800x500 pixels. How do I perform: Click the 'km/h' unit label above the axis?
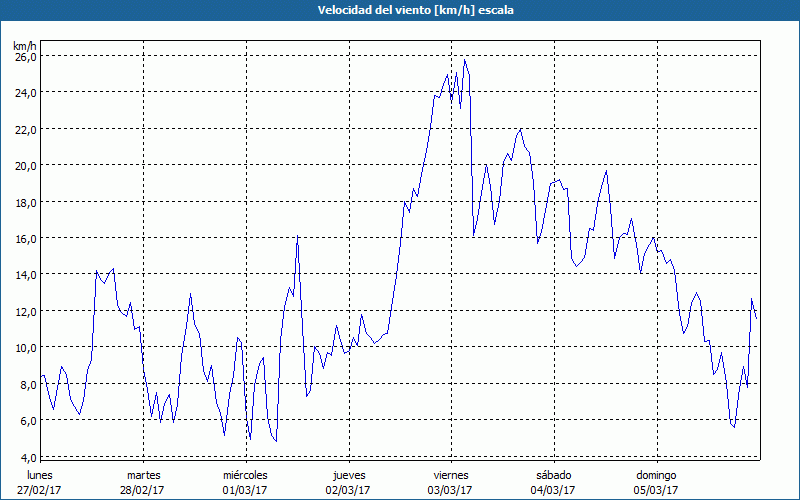pyautogui.click(x=25, y=46)
